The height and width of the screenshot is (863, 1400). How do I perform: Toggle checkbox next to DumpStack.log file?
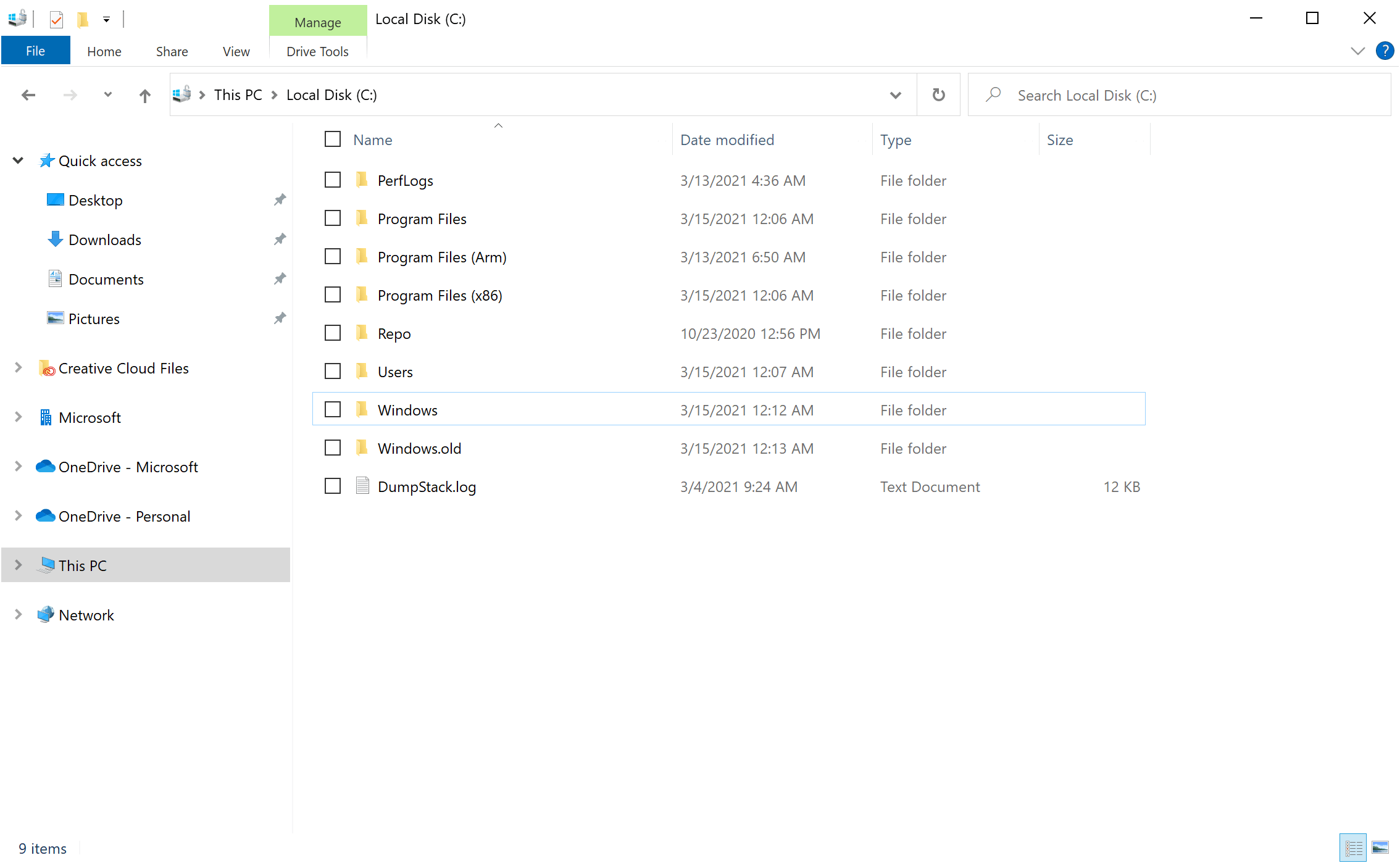click(x=332, y=486)
